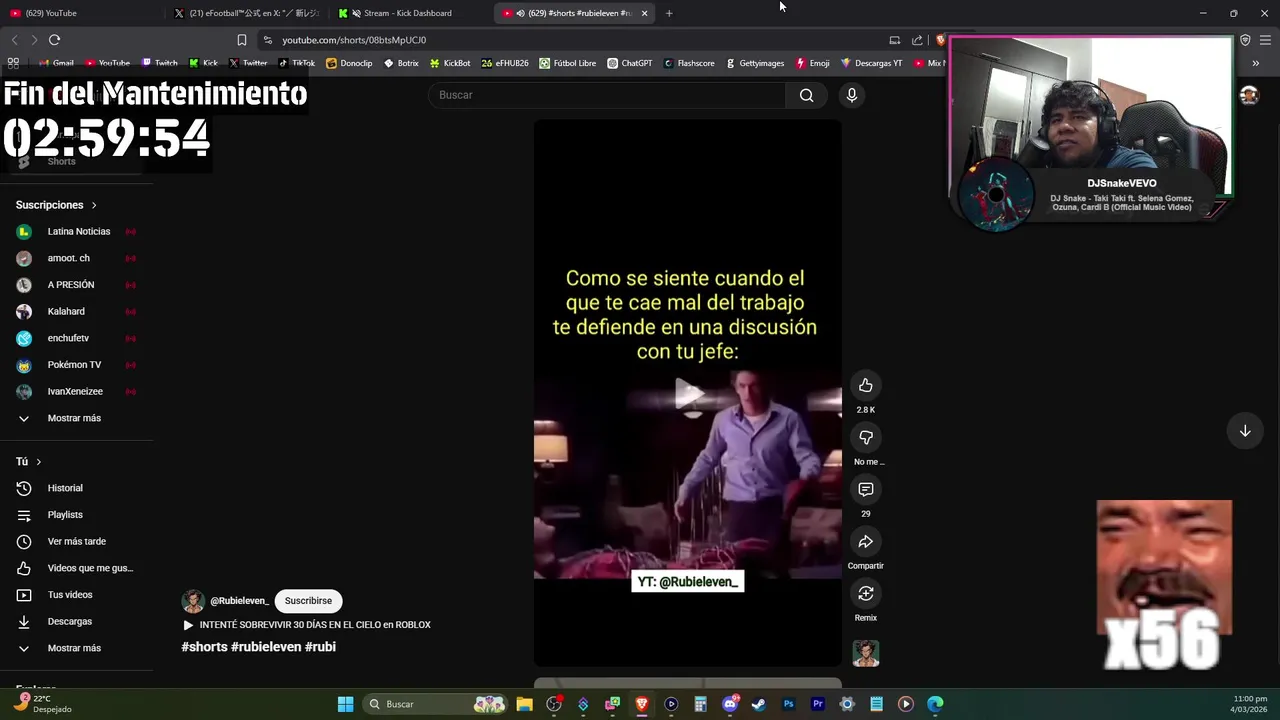Open Steam from the taskbar
The width and height of the screenshot is (1280, 720).
click(x=759, y=704)
